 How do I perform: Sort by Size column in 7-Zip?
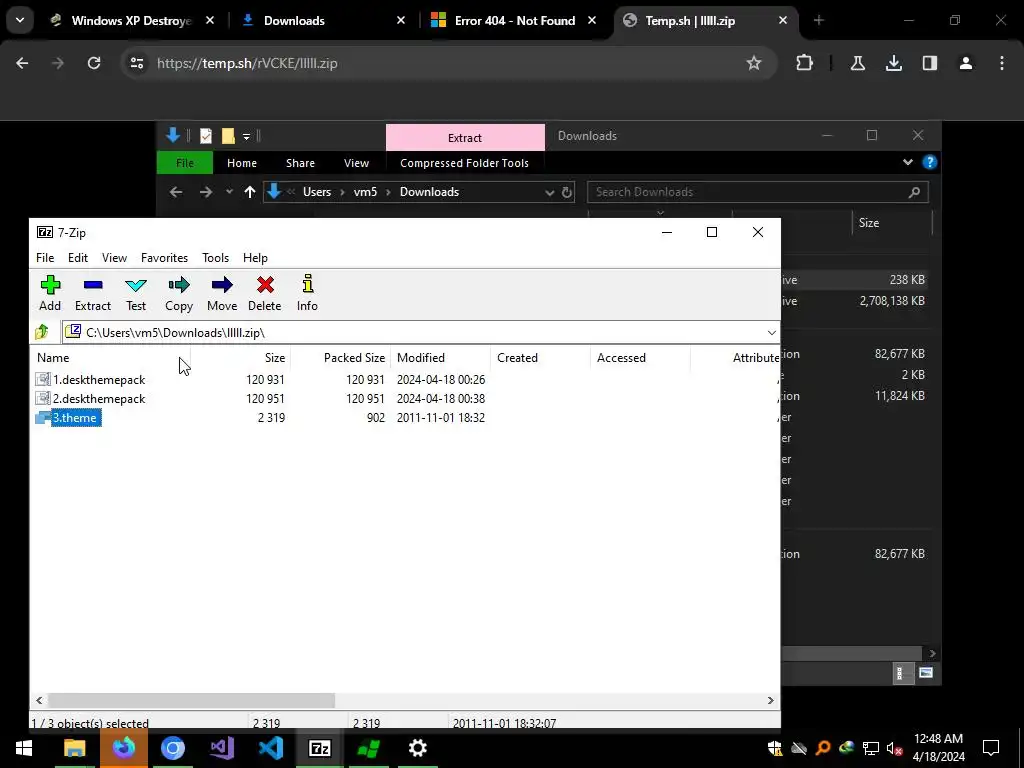pos(240,358)
